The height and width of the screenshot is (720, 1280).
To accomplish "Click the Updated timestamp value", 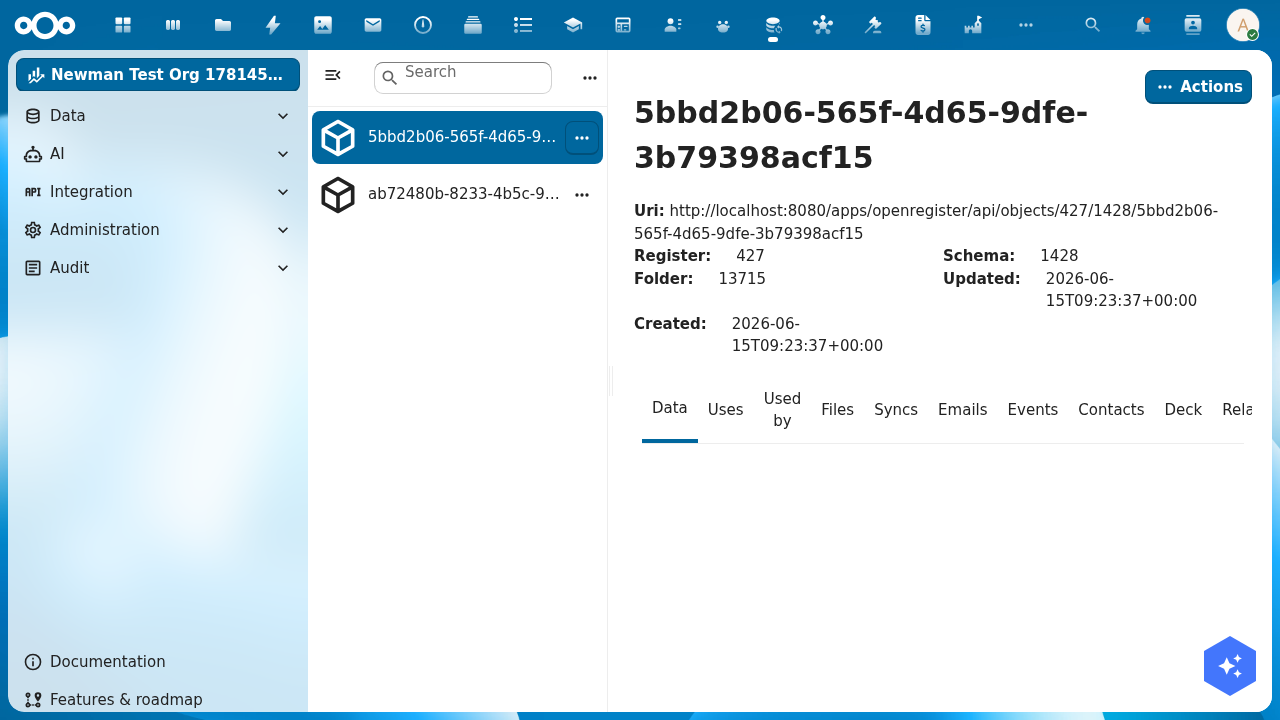I will coord(1121,290).
